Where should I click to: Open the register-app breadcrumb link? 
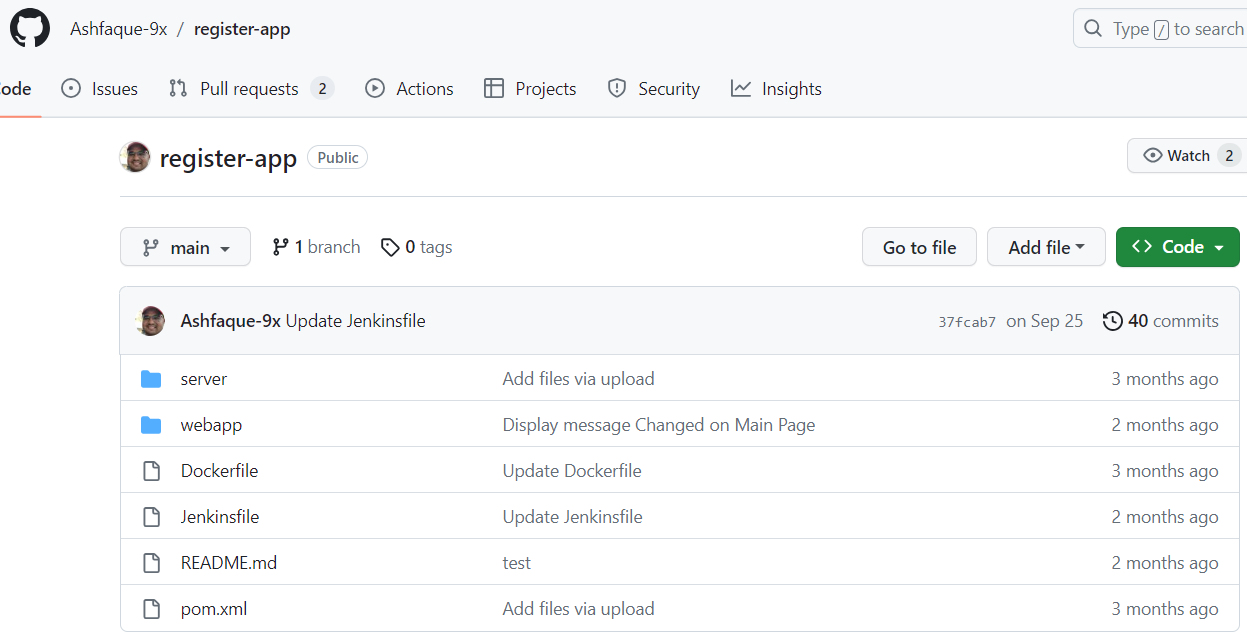242,29
